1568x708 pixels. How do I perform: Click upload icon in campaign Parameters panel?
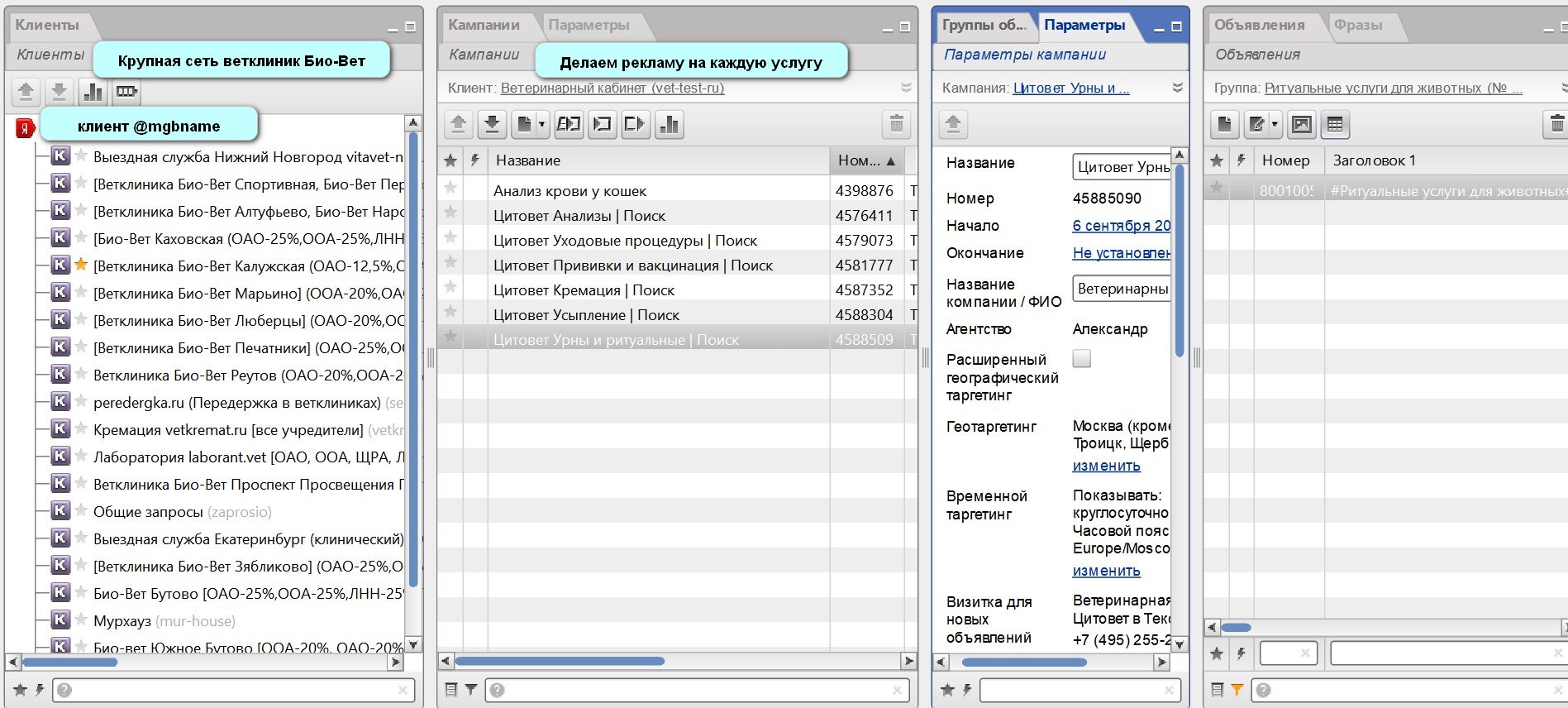953,125
